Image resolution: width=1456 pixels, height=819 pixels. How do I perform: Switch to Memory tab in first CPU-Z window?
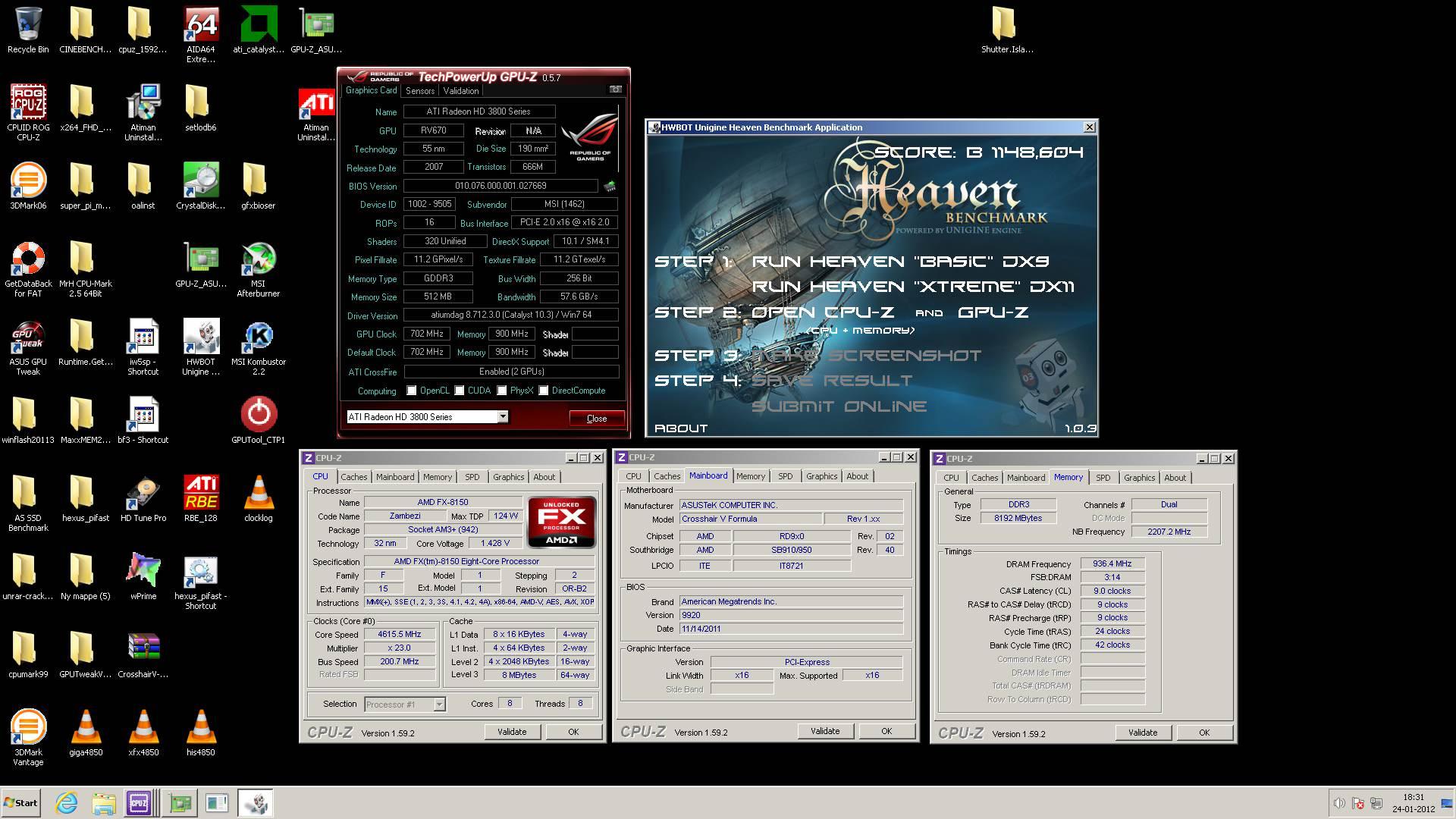[438, 477]
